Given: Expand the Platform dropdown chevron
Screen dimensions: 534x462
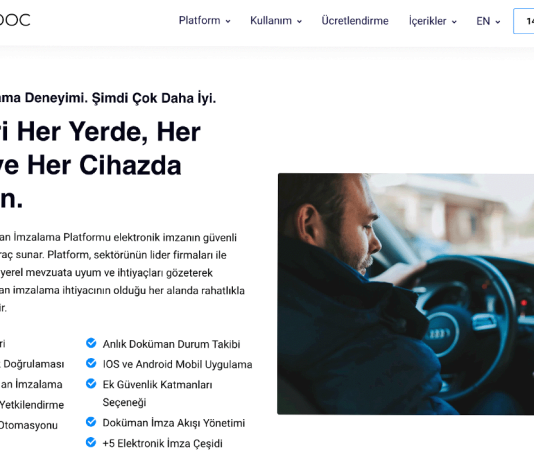Looking at the screenshot, I should coord(228,21).
